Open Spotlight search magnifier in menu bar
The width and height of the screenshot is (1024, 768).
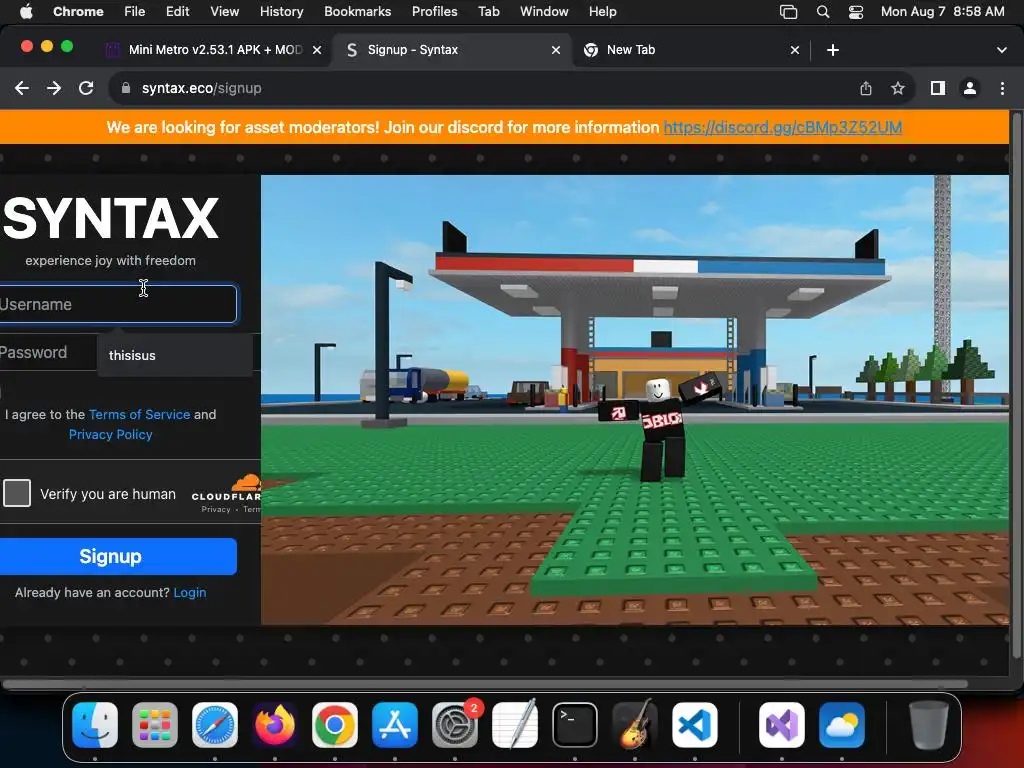[x=823, y=12]
